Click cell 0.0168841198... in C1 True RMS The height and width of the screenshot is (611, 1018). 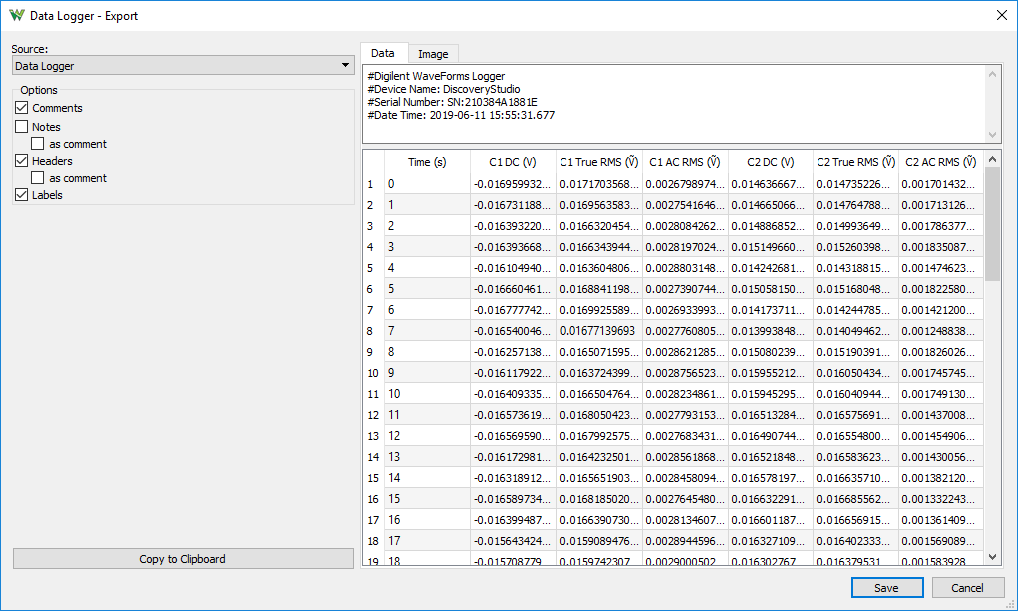[x=599, y=289]
